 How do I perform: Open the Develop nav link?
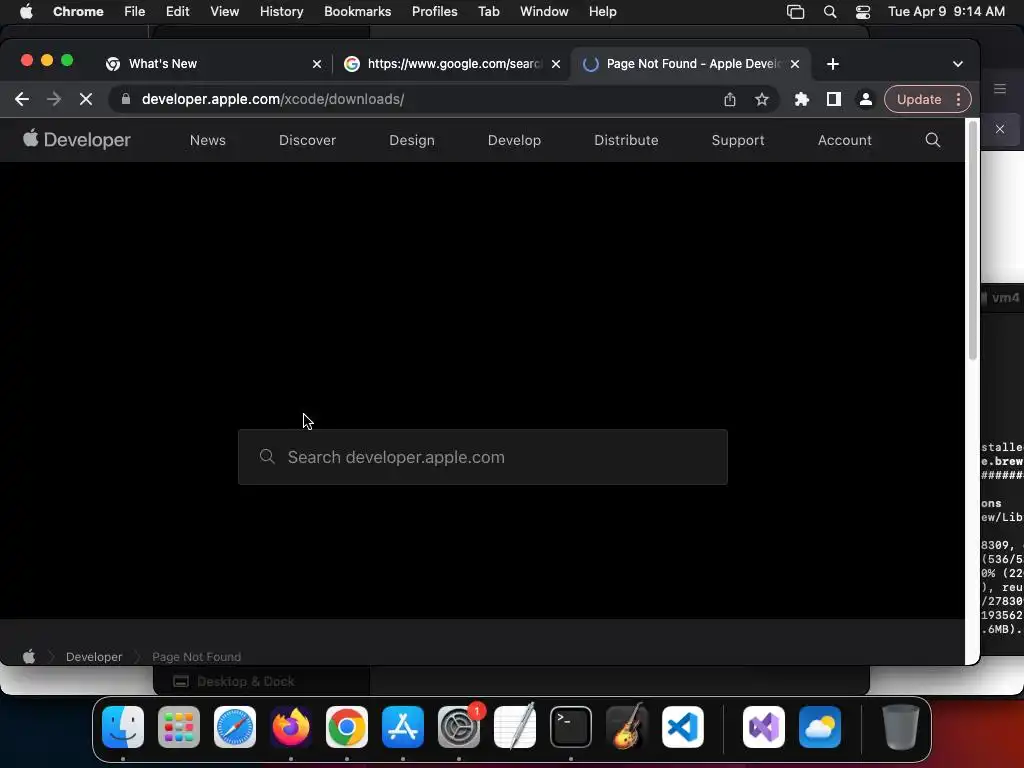coord(514,140)
